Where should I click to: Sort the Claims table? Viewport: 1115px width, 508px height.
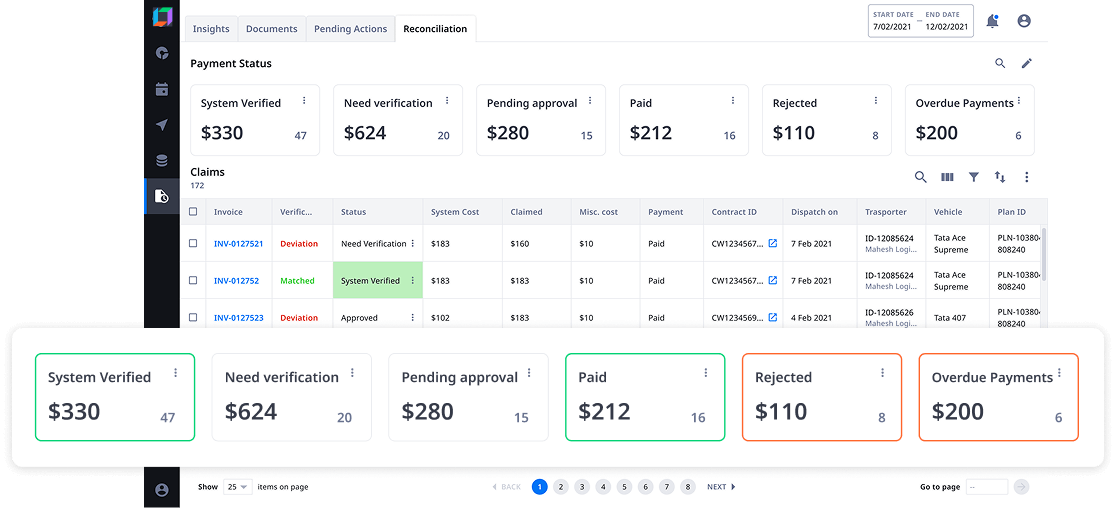point(1000,177)
